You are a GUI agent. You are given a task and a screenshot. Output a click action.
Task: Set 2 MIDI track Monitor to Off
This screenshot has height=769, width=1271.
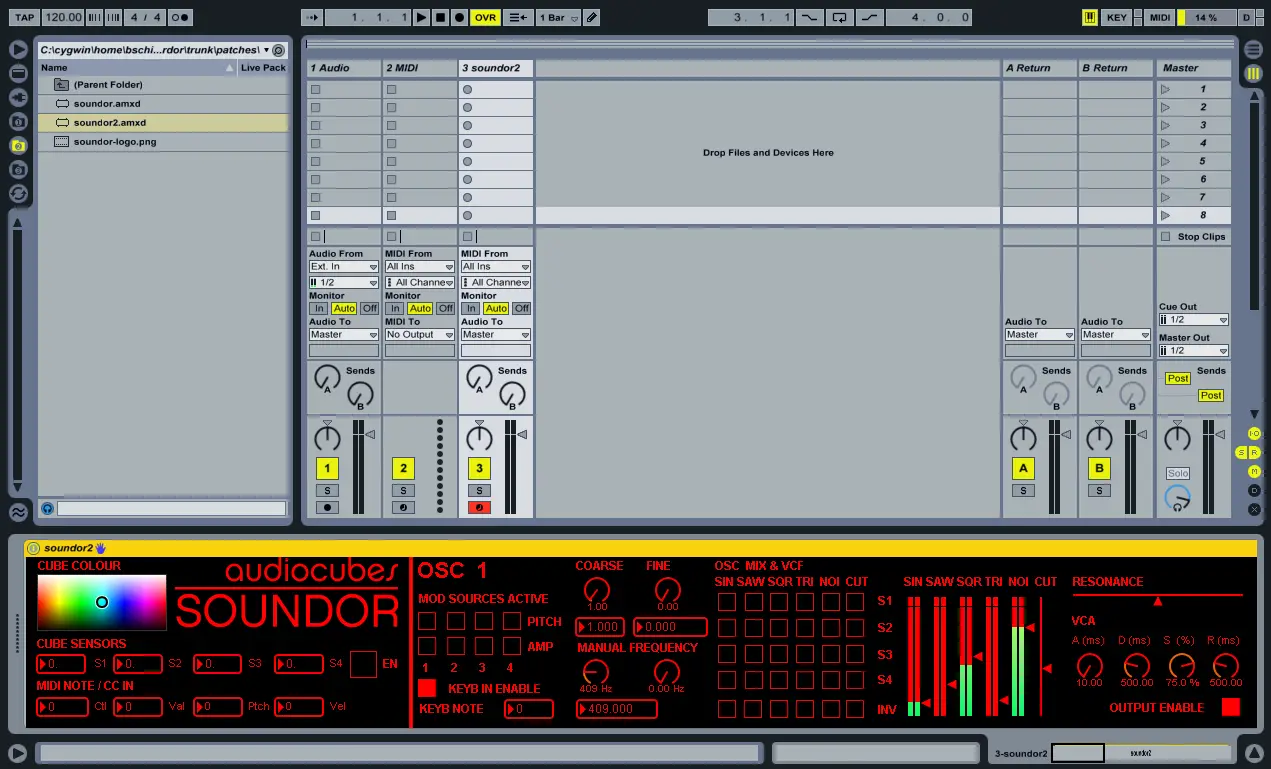[446, 308]
